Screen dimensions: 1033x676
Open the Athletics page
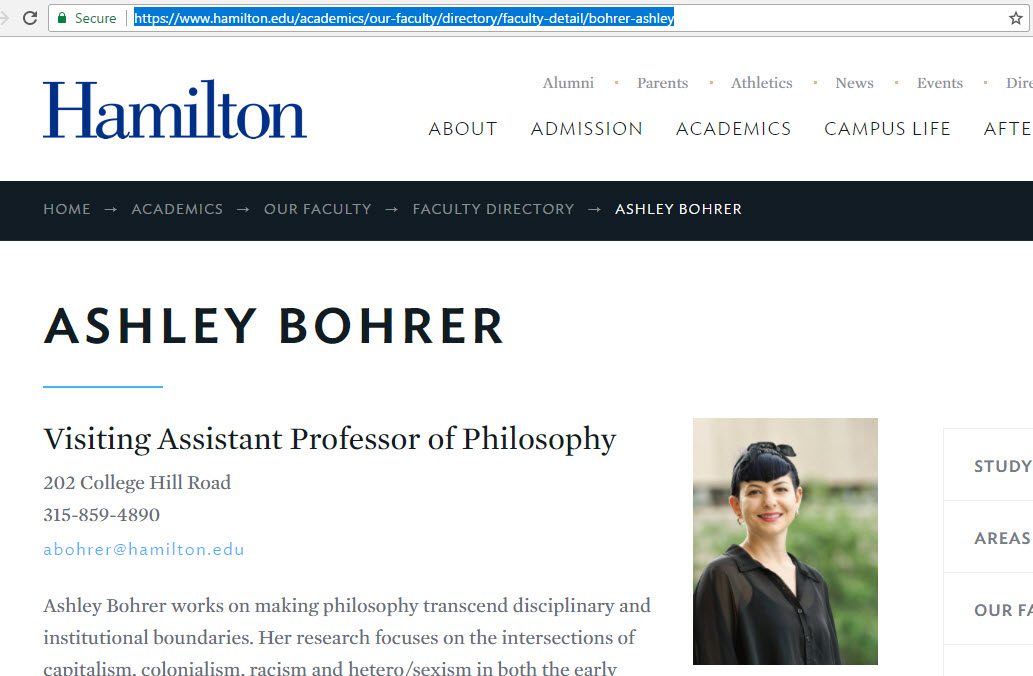pos(761,83)
